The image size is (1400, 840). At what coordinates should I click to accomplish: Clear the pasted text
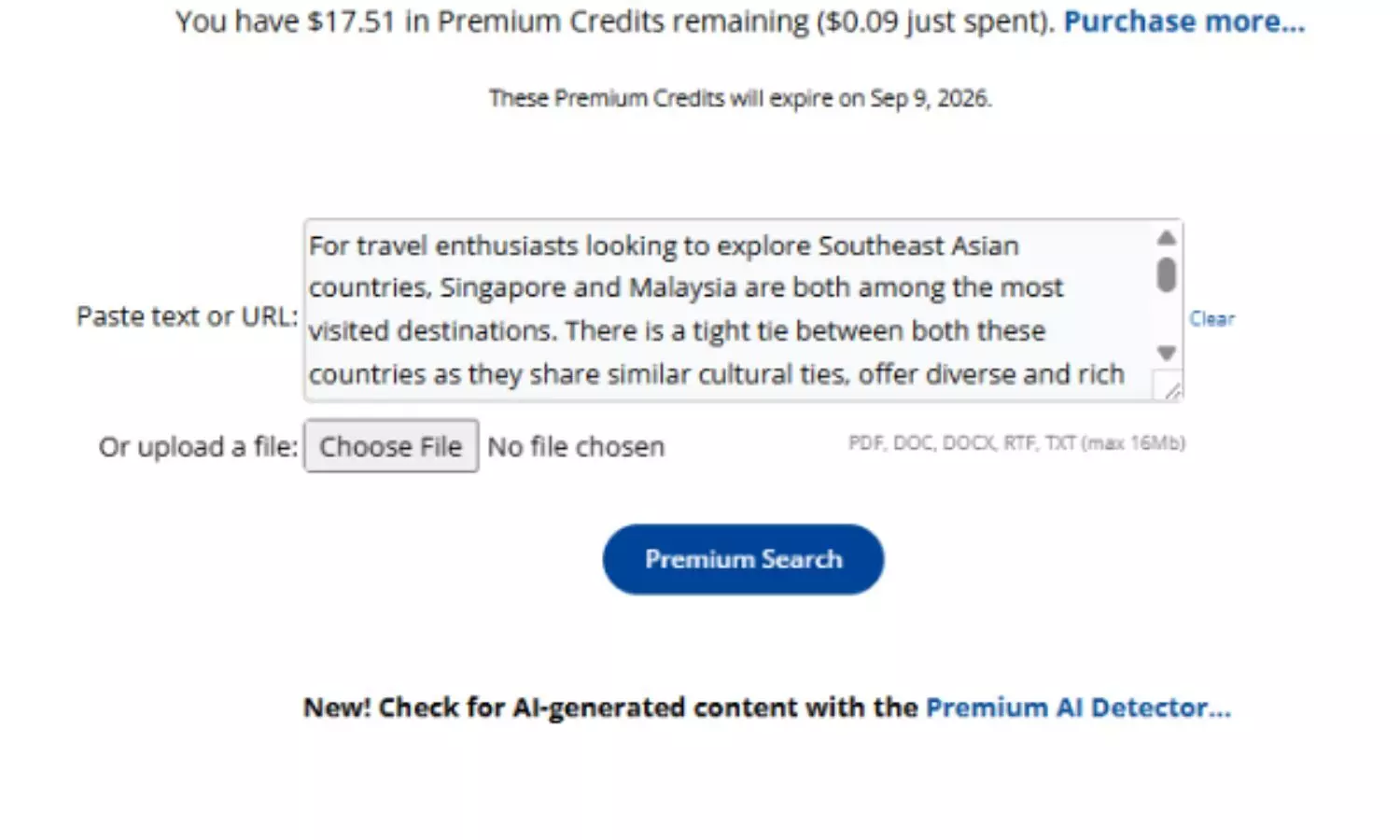pyautogui.click(x=1211, y=318)
